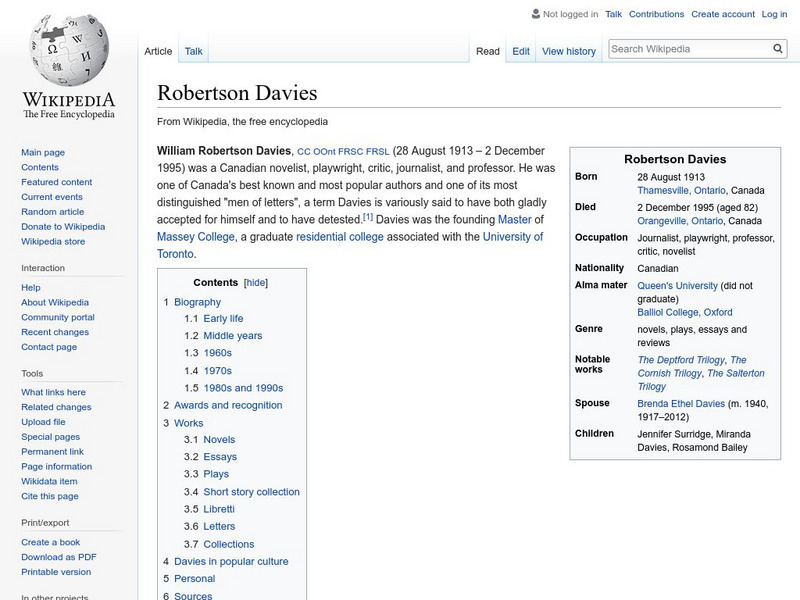Click the Edit tab
The width and height of the screenshot is (800, 600).
coord(521,51)
